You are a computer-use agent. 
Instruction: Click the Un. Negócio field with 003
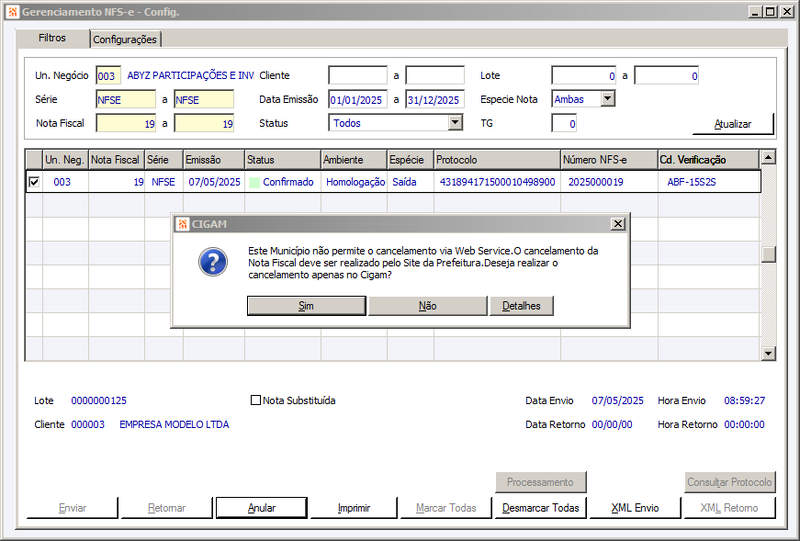click(x=108, y=76)
